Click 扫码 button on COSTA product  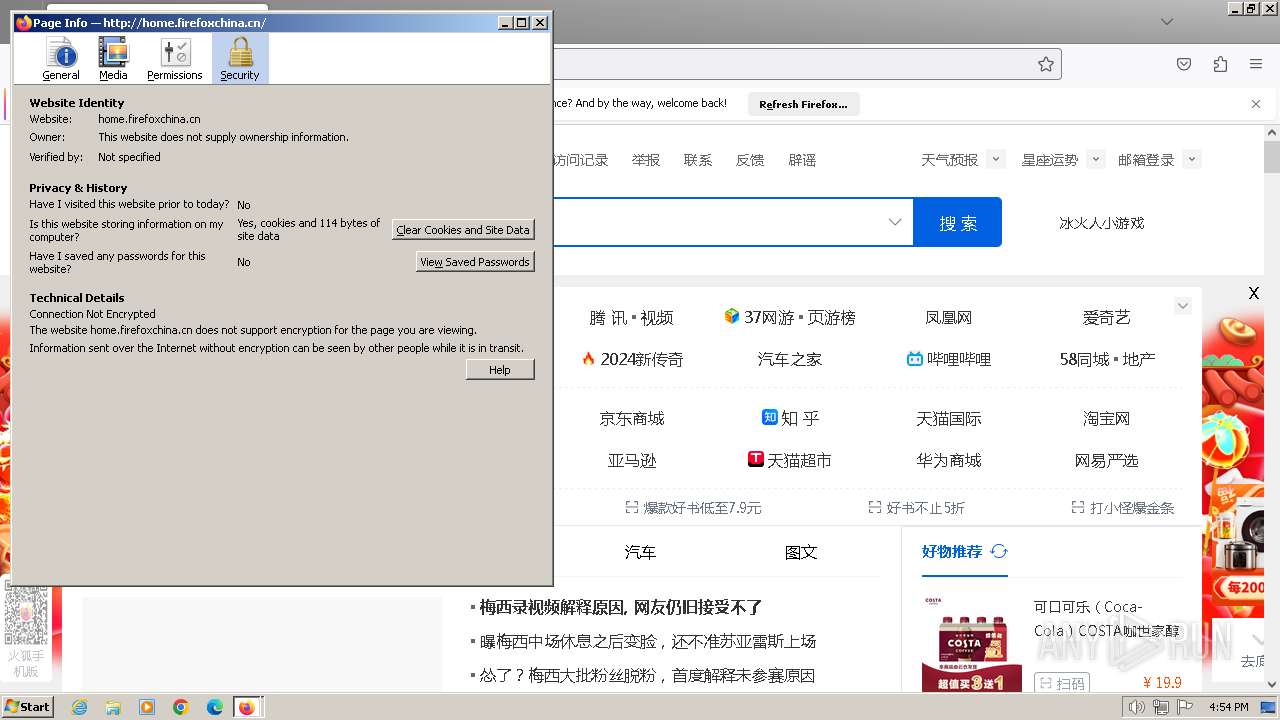[1061, 683]
